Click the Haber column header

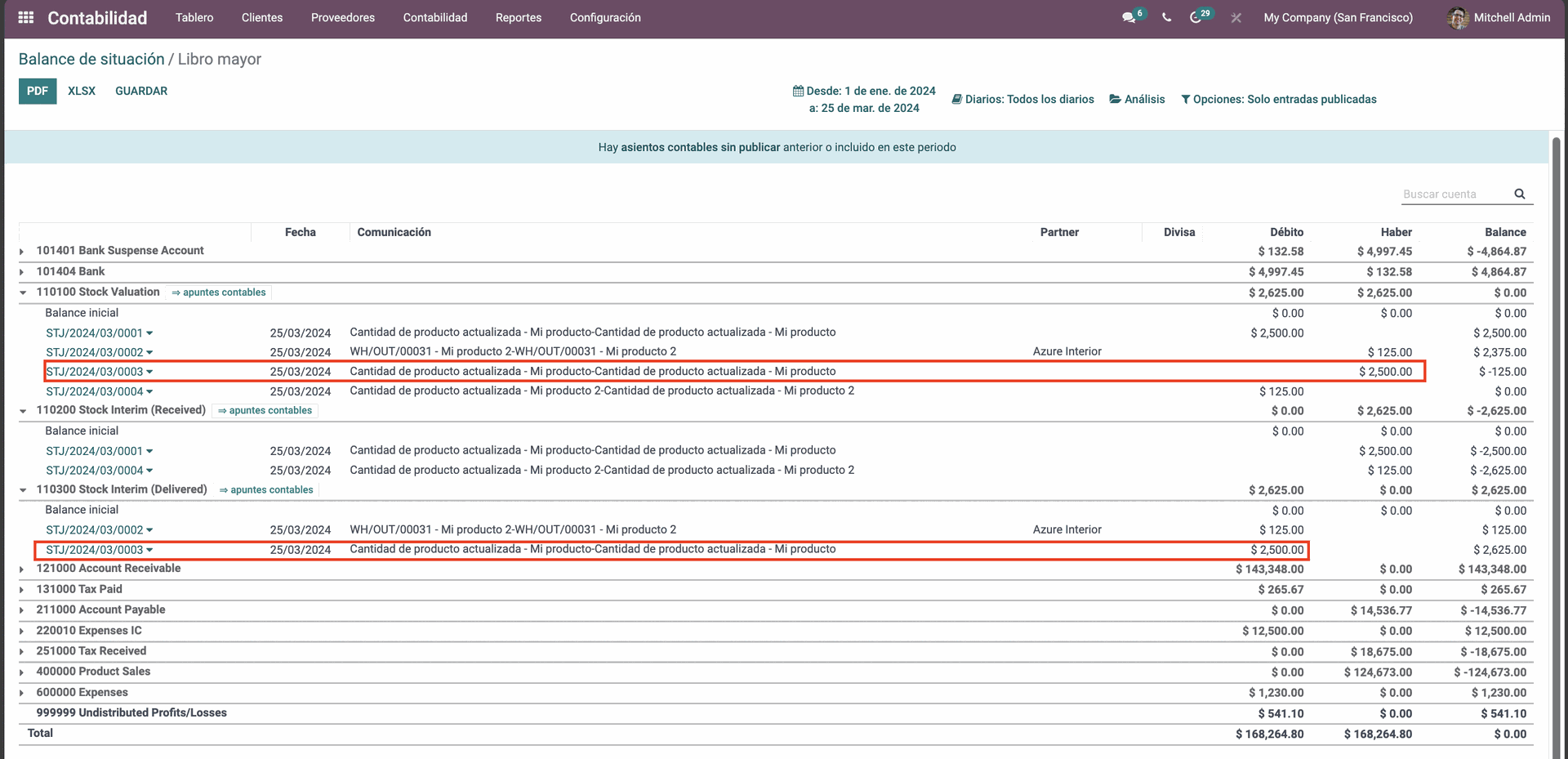1396,232
